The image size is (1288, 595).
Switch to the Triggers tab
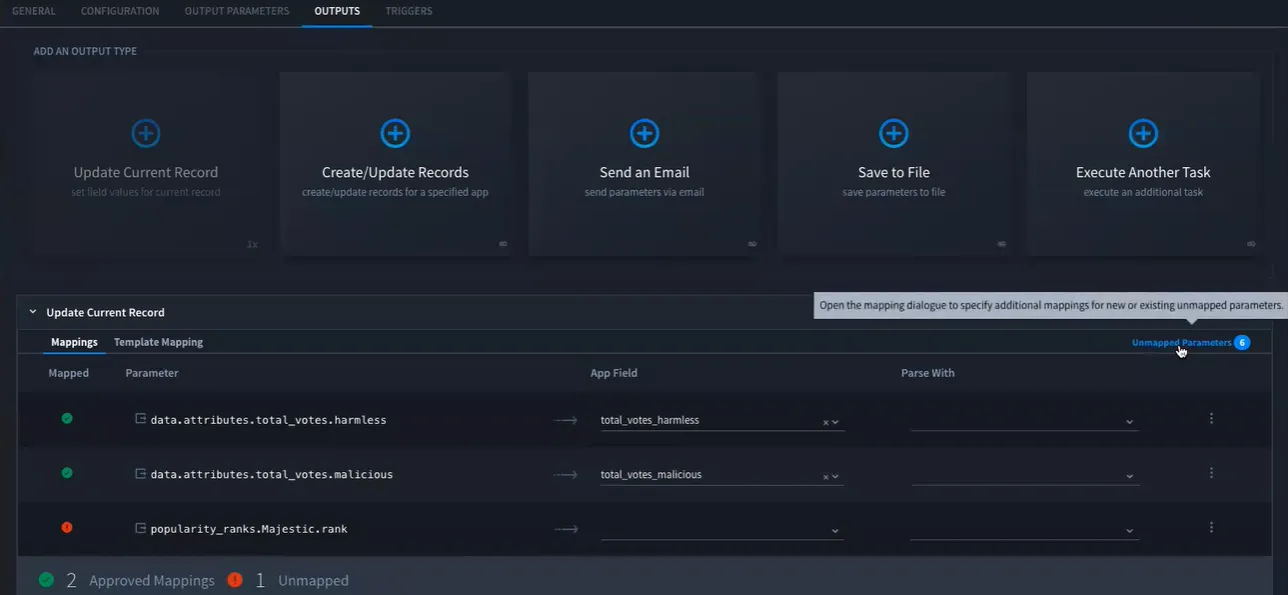pos(409,11)
